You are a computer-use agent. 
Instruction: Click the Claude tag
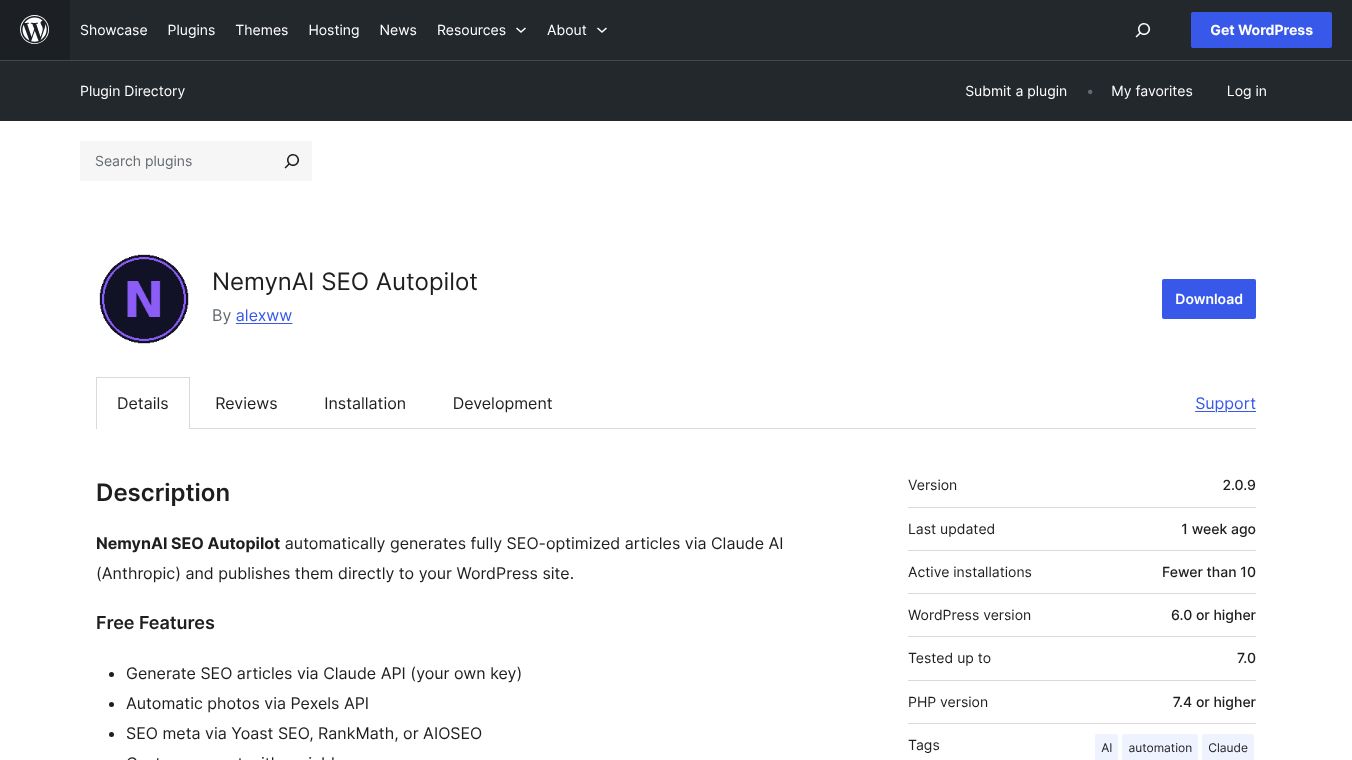[x=1228, y=747]
